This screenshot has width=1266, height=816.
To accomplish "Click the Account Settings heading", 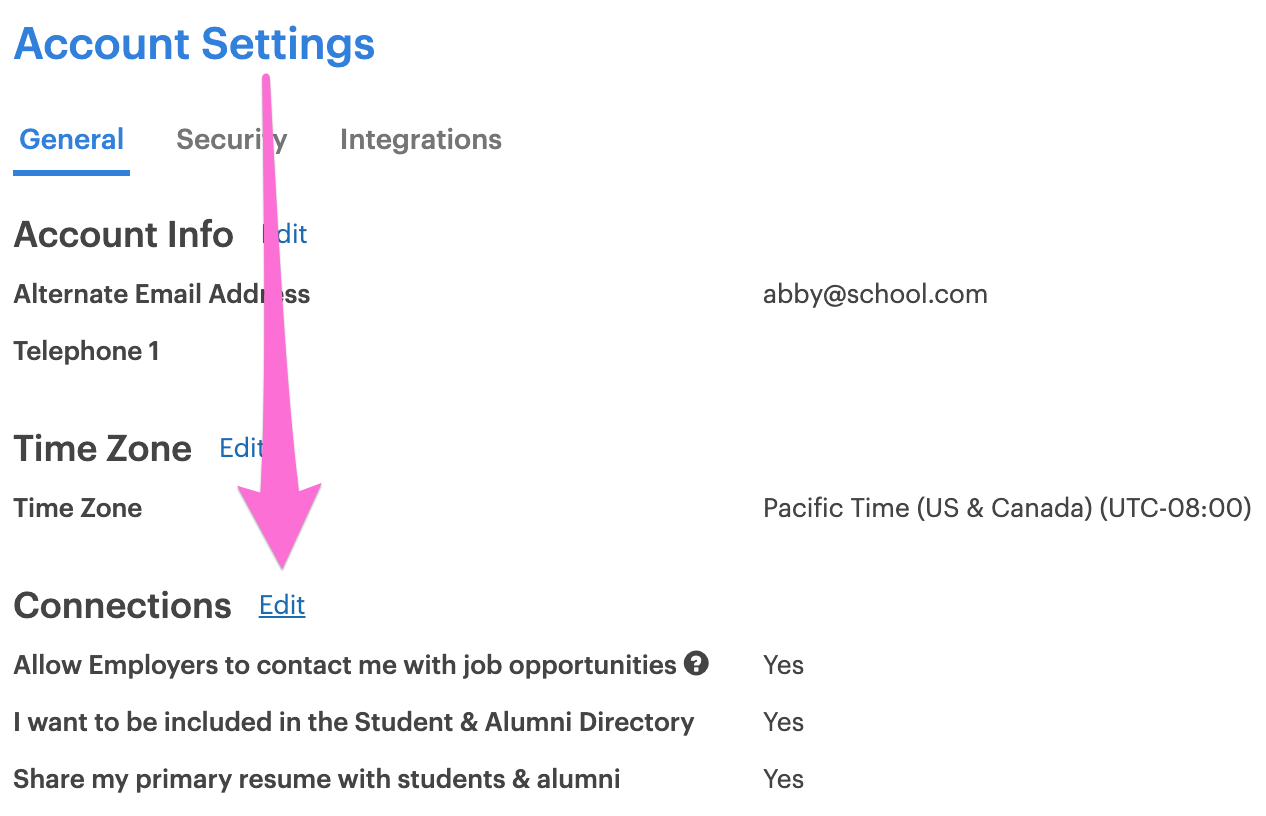I will pyautogui.click(x=195, y=44).
